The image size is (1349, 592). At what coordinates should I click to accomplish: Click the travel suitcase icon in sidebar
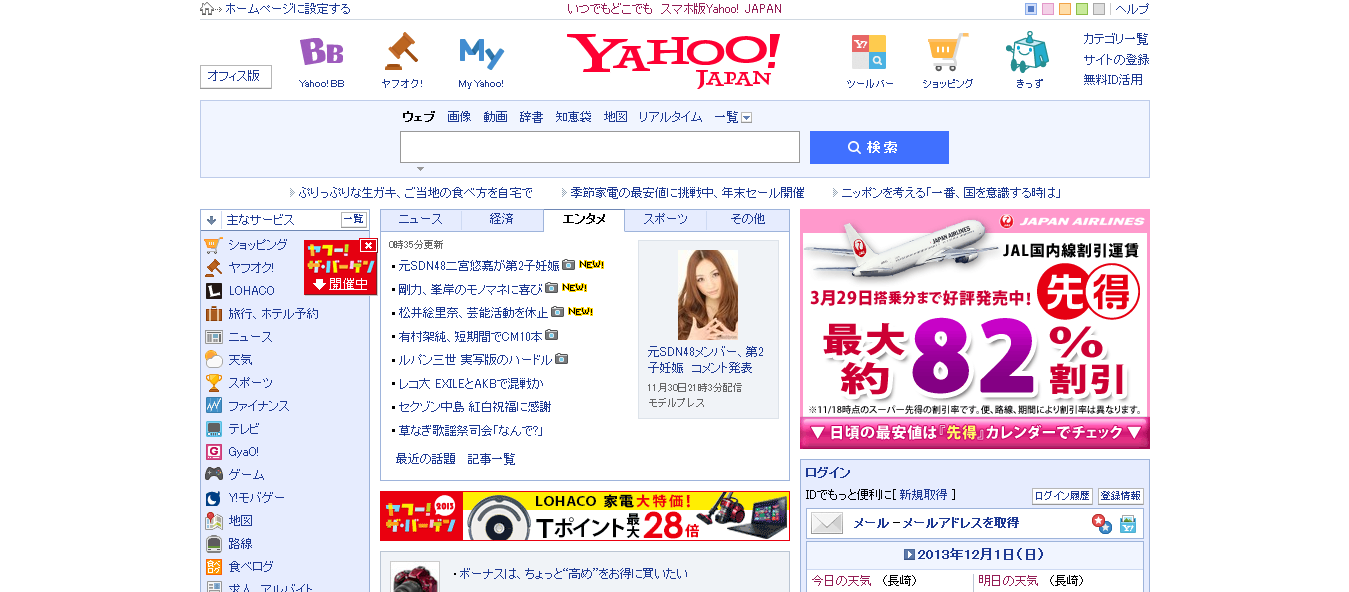click(x=213, y=314)
